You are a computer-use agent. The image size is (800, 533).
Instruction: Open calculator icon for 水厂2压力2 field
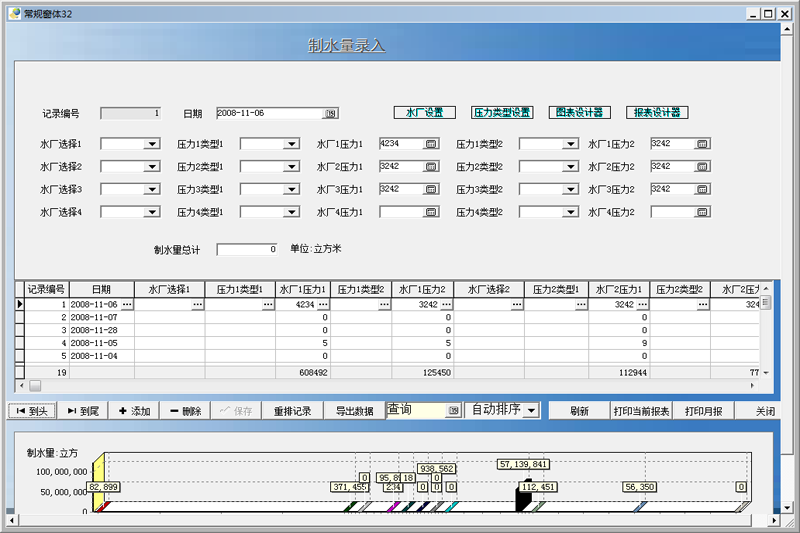point(703,166)
